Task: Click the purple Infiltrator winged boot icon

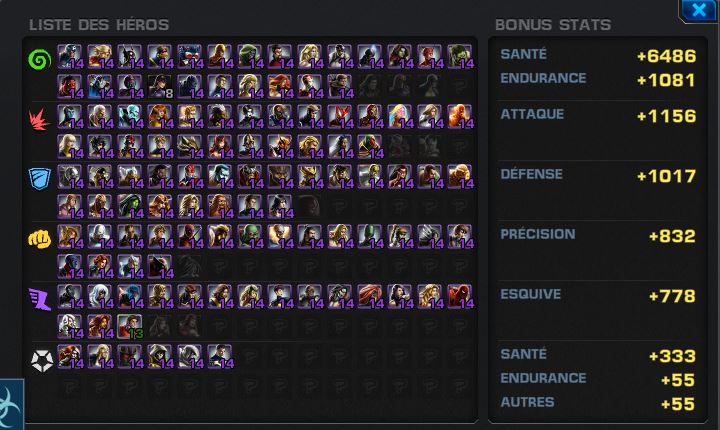Action: point(39,299)
